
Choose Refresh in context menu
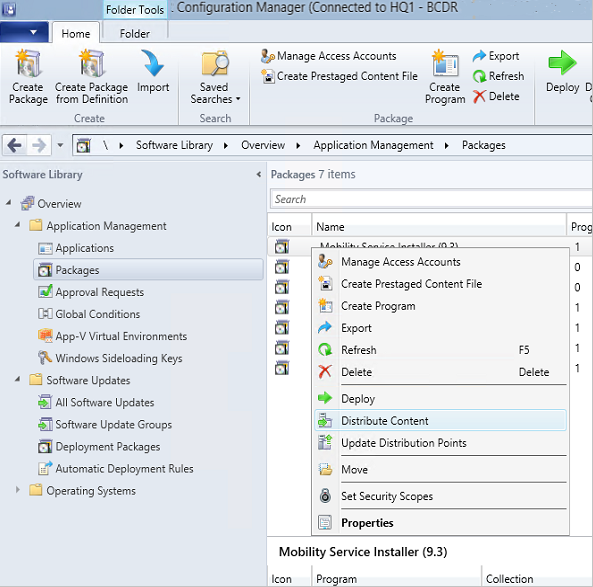441,350
